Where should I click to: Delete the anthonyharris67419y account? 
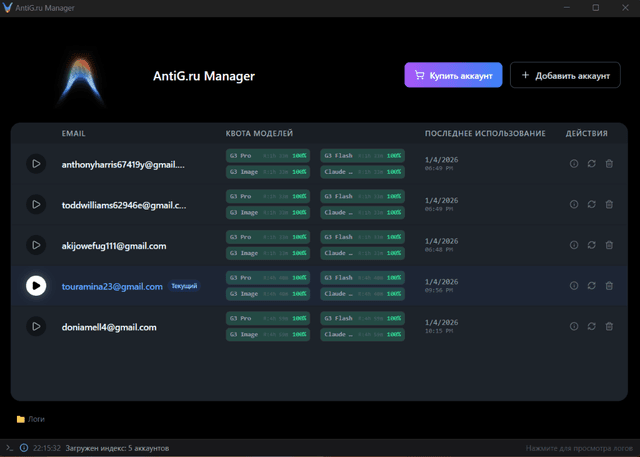609,164
